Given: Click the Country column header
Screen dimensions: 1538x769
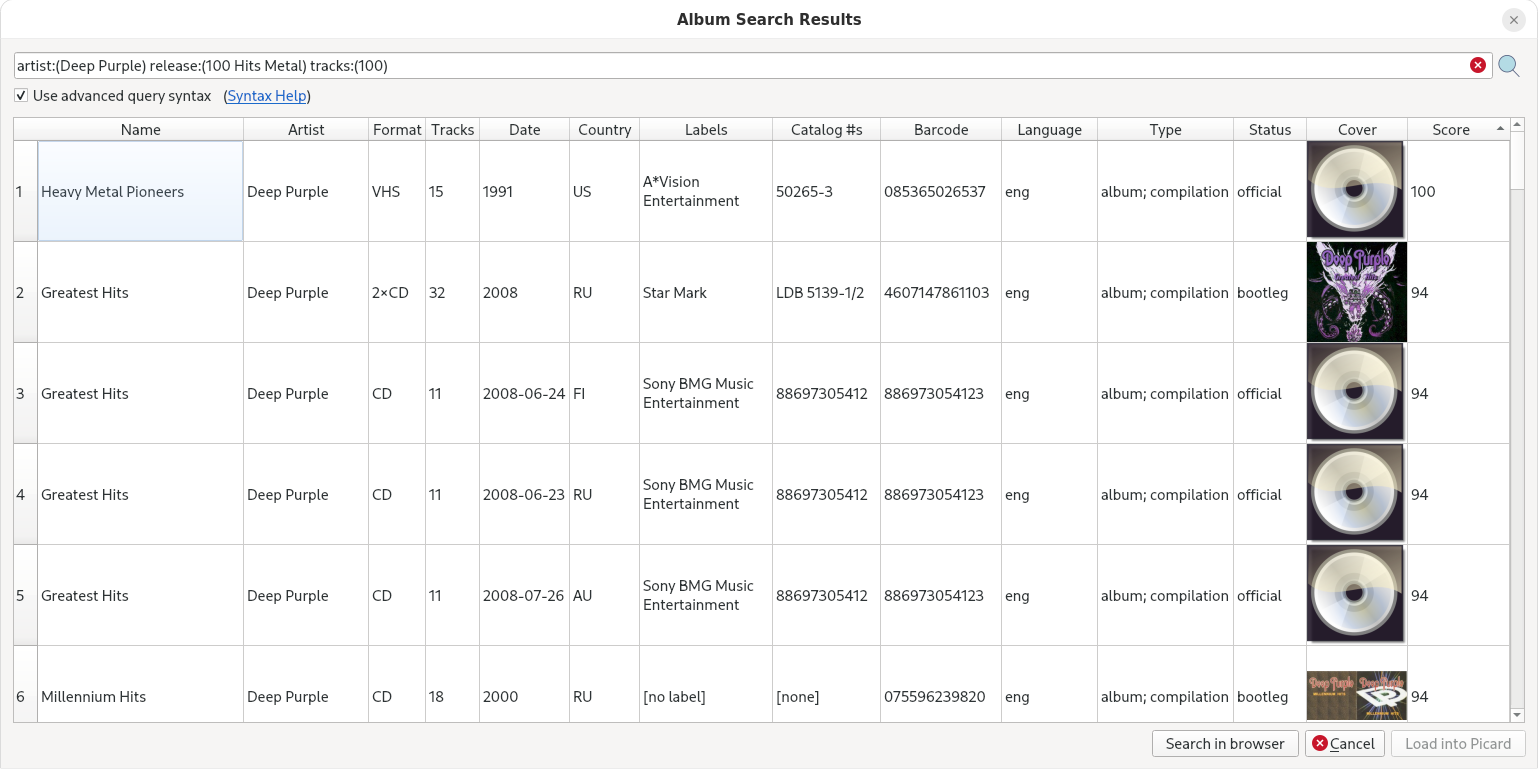Looking at the screenshot, I should click(x=604, y=129).
